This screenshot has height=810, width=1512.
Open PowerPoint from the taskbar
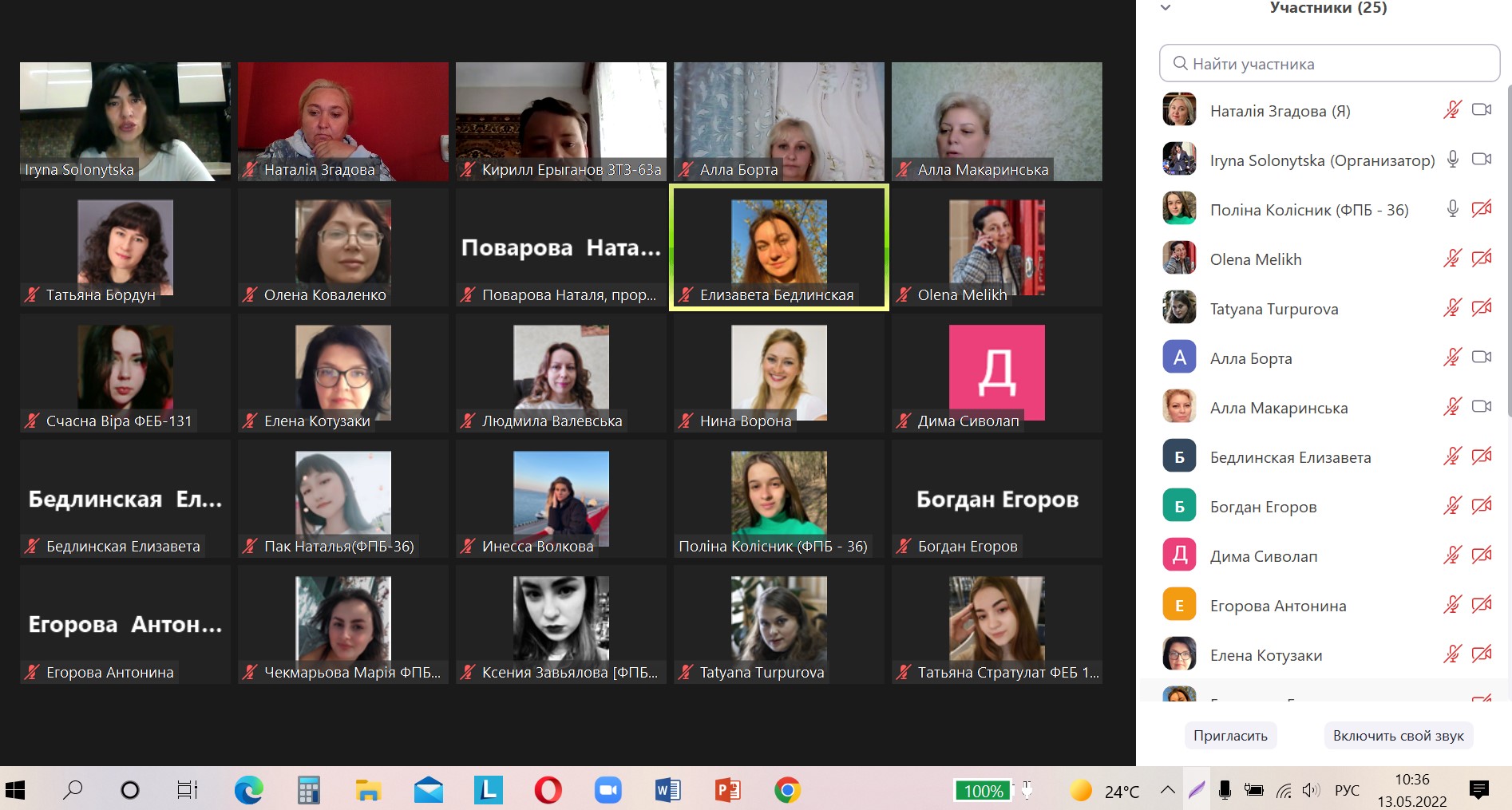point(727,790)
